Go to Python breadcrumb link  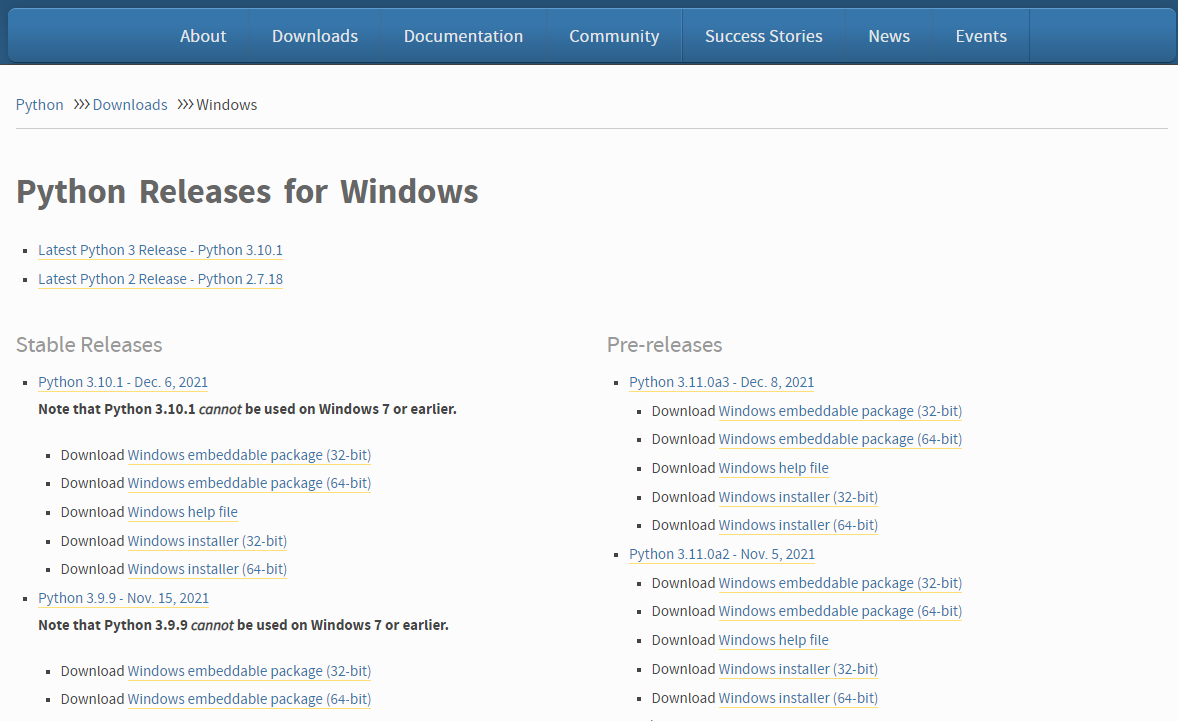coord(40,104)
